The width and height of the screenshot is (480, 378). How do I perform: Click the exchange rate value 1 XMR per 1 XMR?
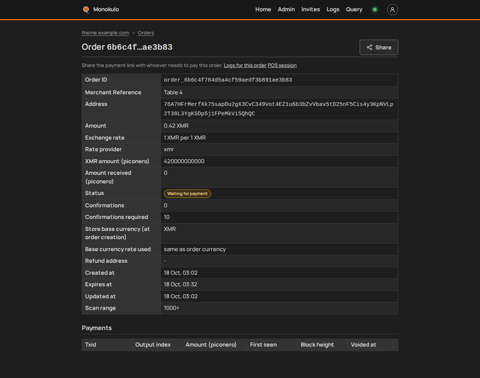185,138
